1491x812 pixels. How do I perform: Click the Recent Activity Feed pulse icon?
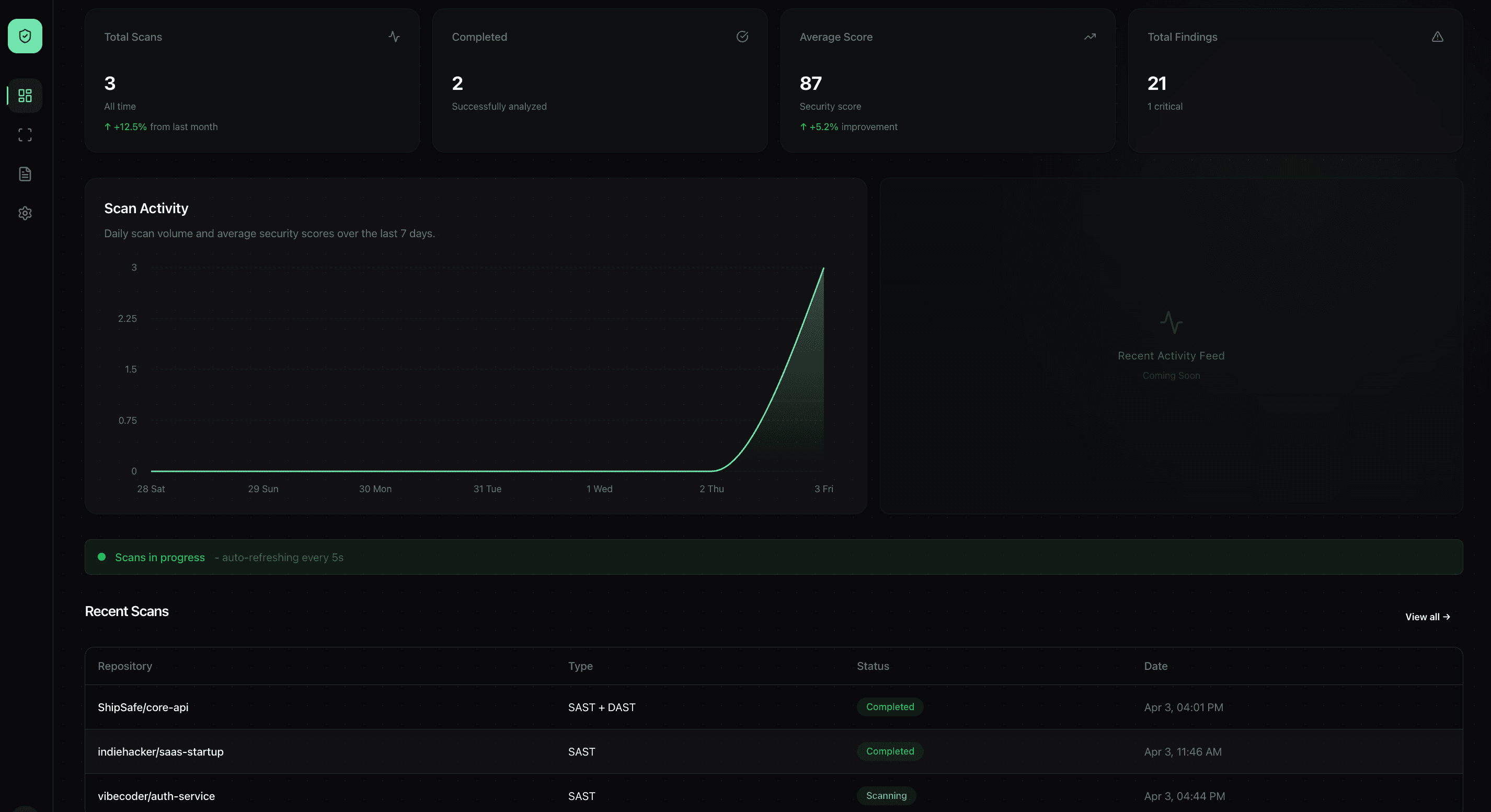click(1171, 322)
